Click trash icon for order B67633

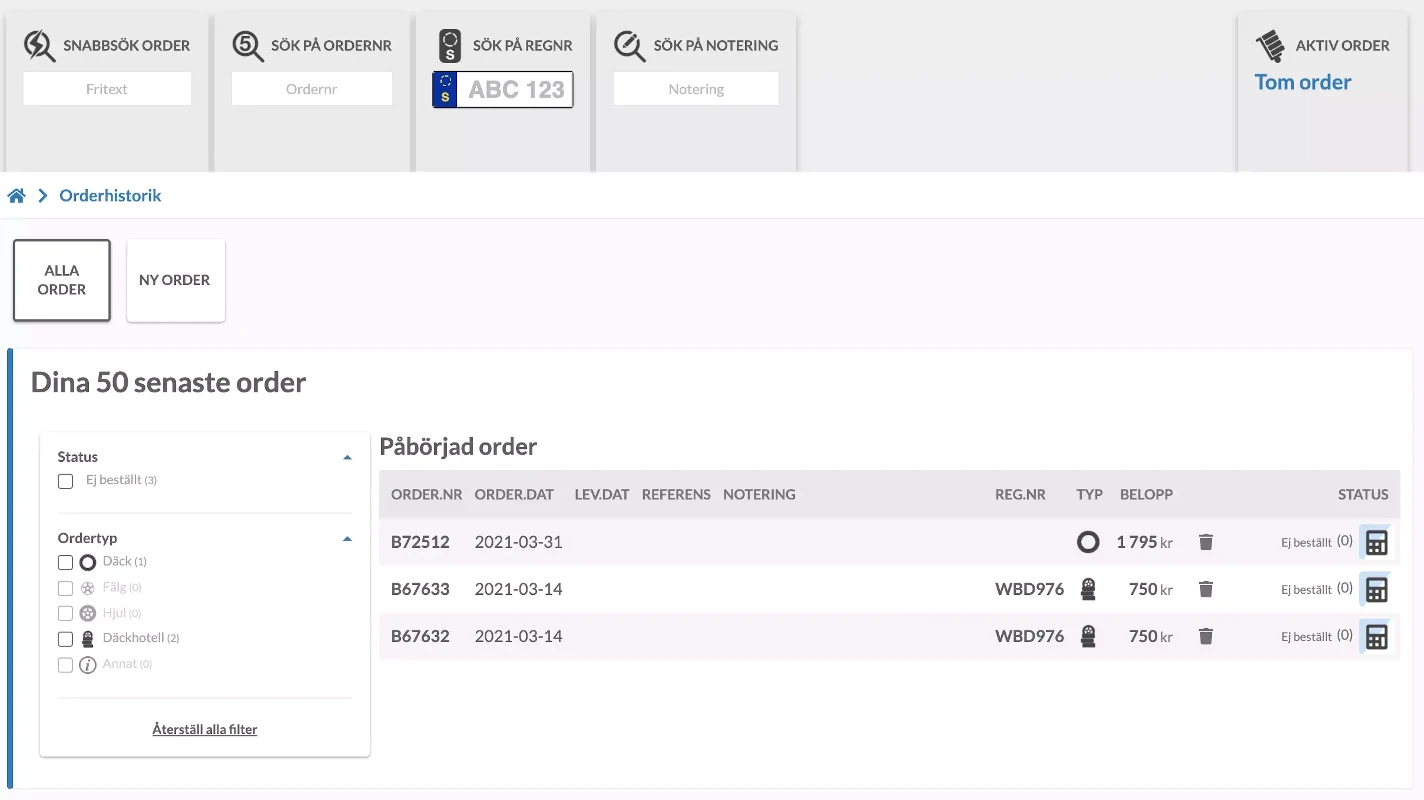pos(1206,589)
